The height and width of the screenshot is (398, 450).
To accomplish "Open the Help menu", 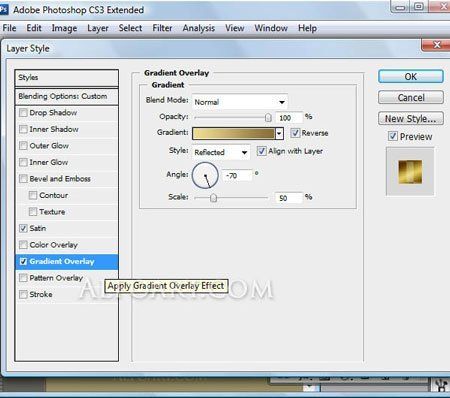I will [307, 28].
